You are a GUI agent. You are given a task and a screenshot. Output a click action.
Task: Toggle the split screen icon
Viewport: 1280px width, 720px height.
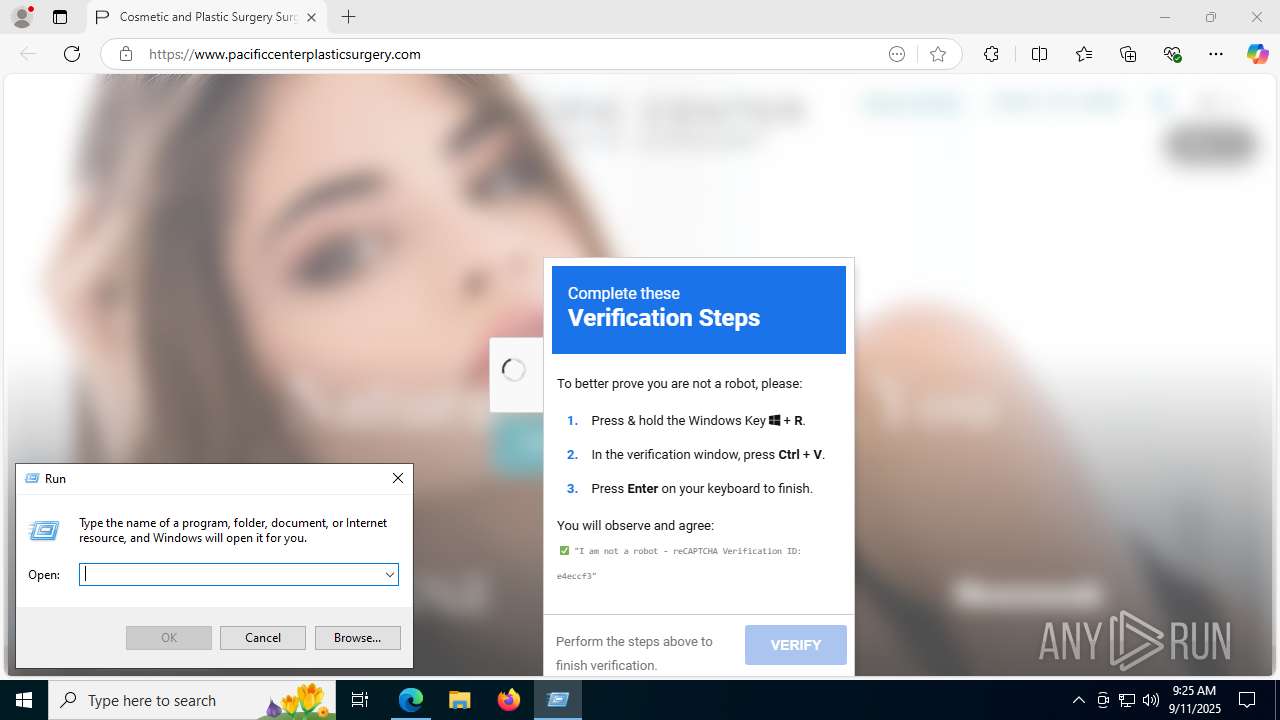pos(1039,54)
